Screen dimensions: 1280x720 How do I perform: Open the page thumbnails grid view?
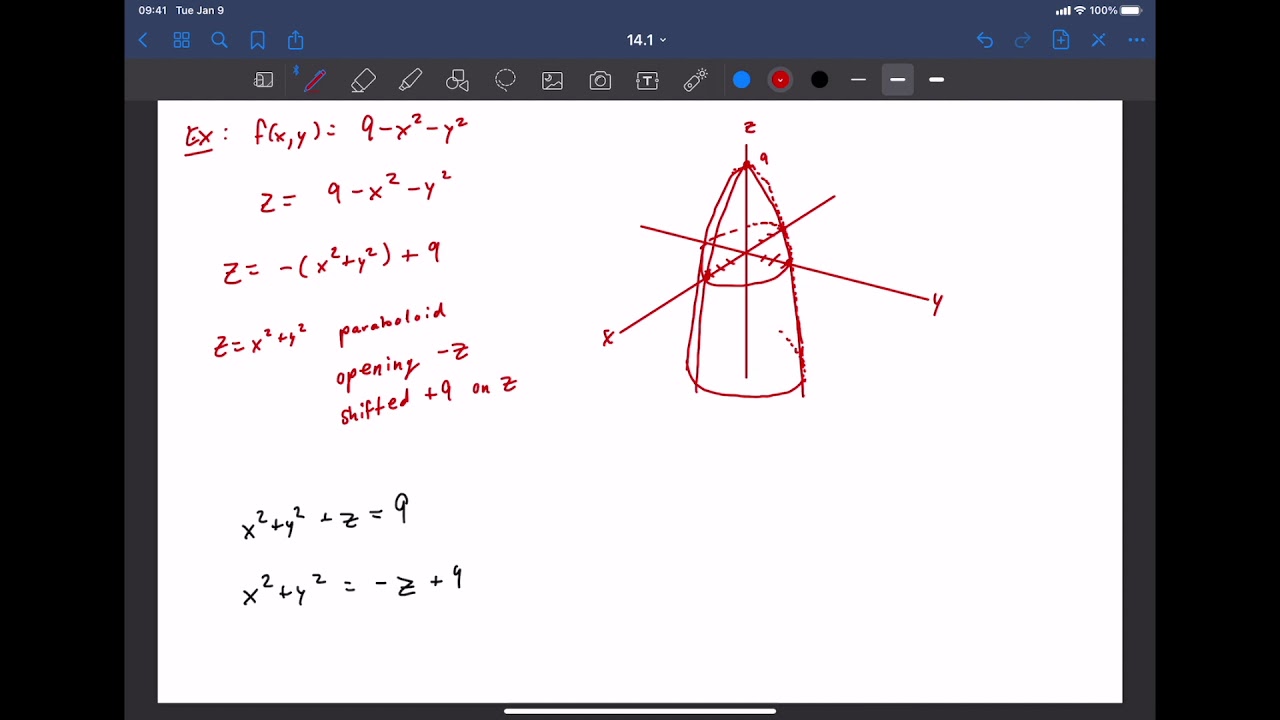[181, 40]
